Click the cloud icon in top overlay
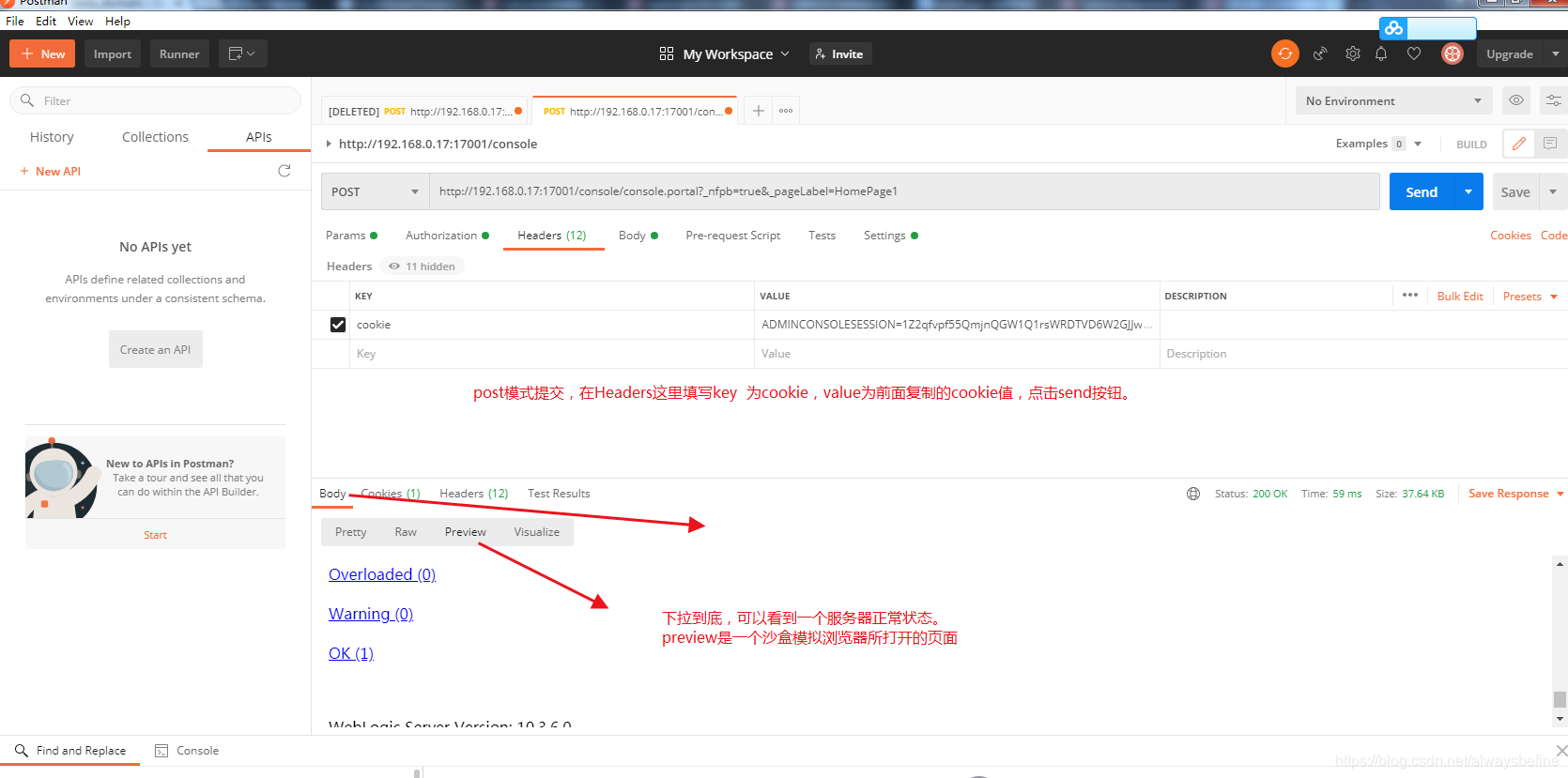 (1393, 28)
